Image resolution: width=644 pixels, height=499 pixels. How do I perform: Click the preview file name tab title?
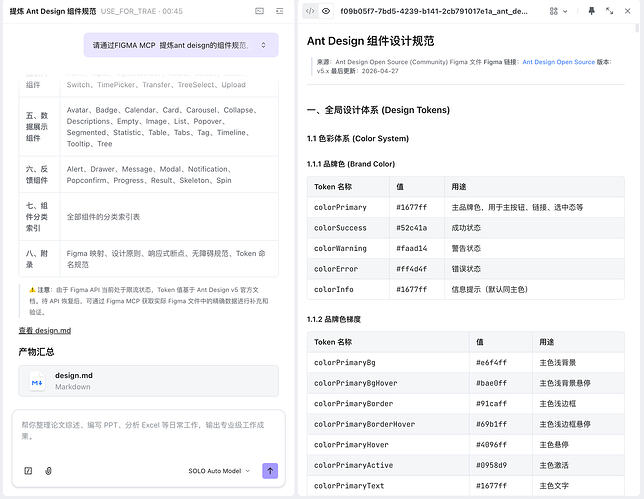(x=434, y=11)
